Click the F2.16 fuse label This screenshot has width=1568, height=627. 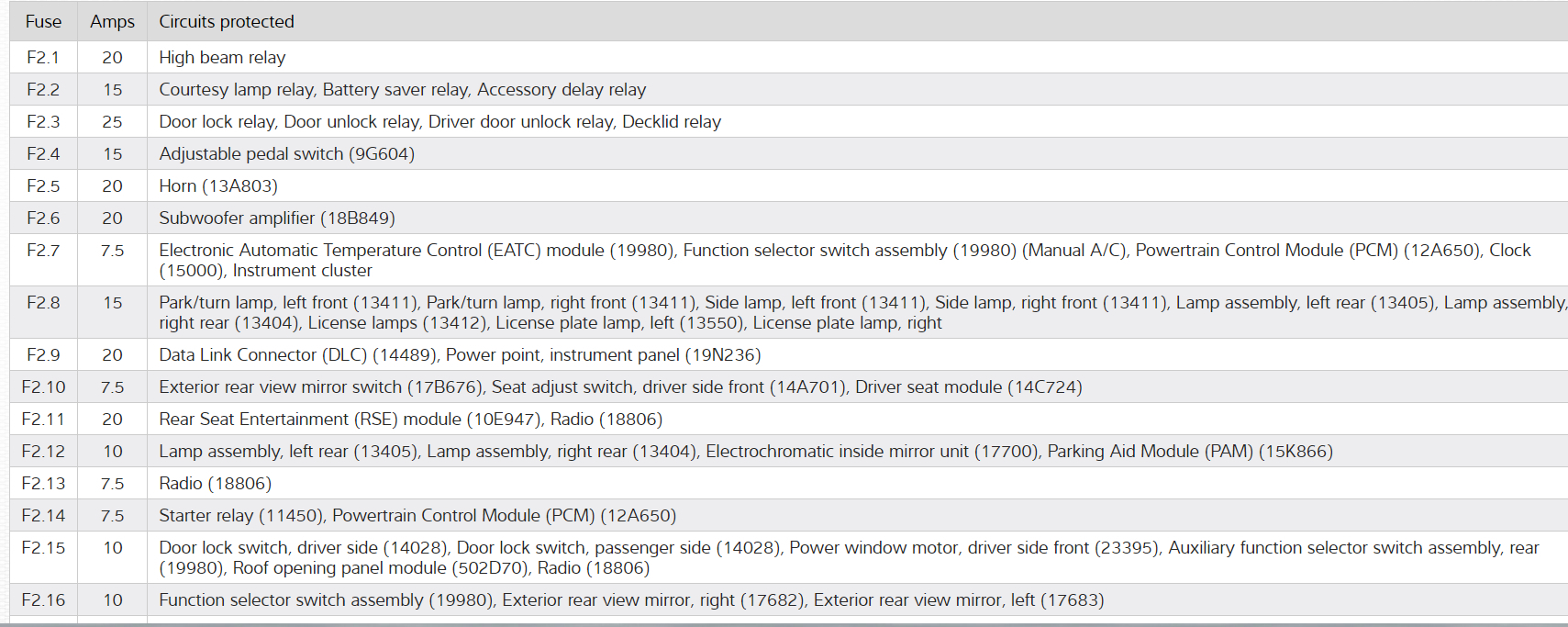(43, 599)
